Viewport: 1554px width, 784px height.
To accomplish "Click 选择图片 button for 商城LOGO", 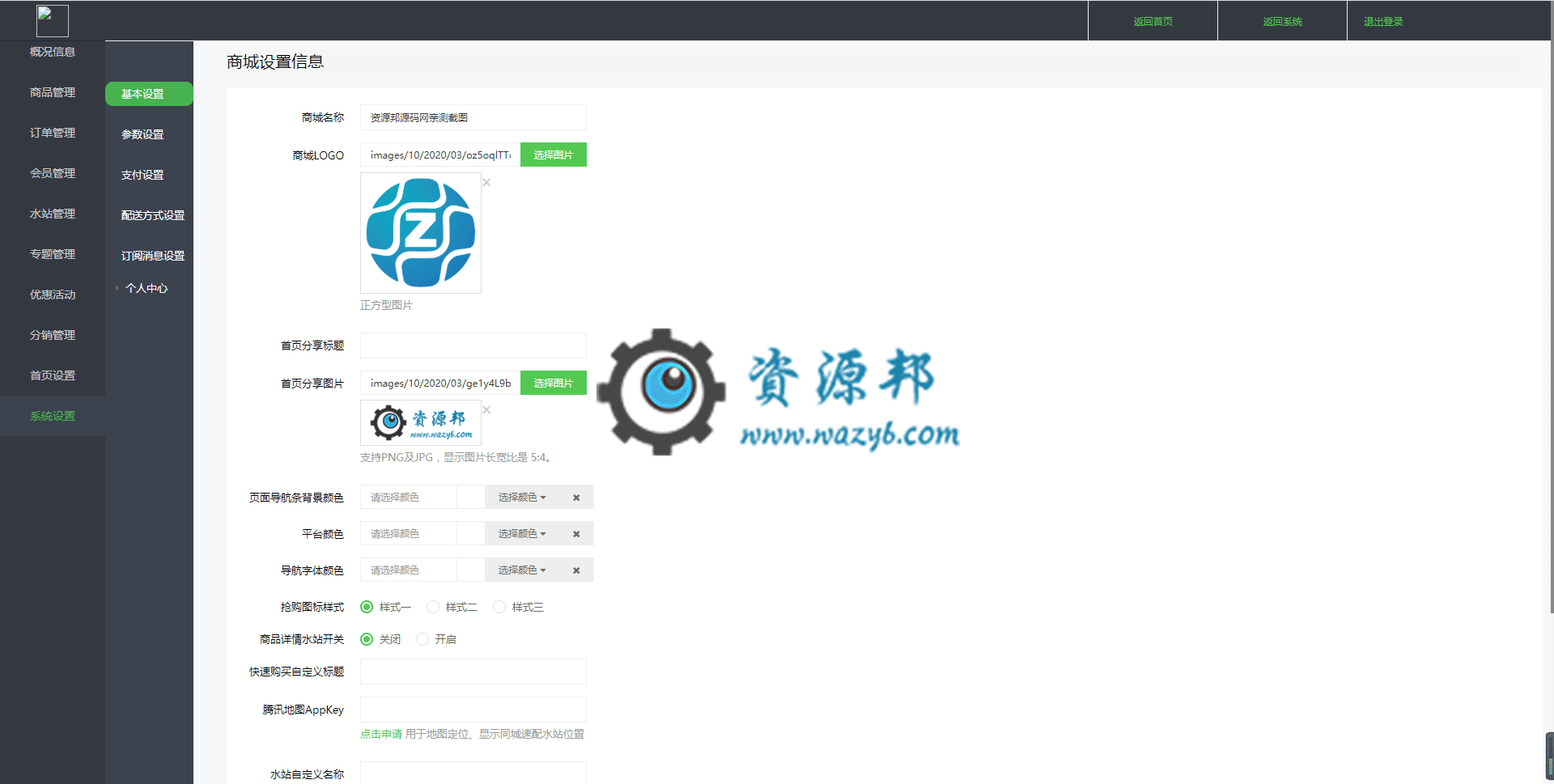I will [554, 155].
